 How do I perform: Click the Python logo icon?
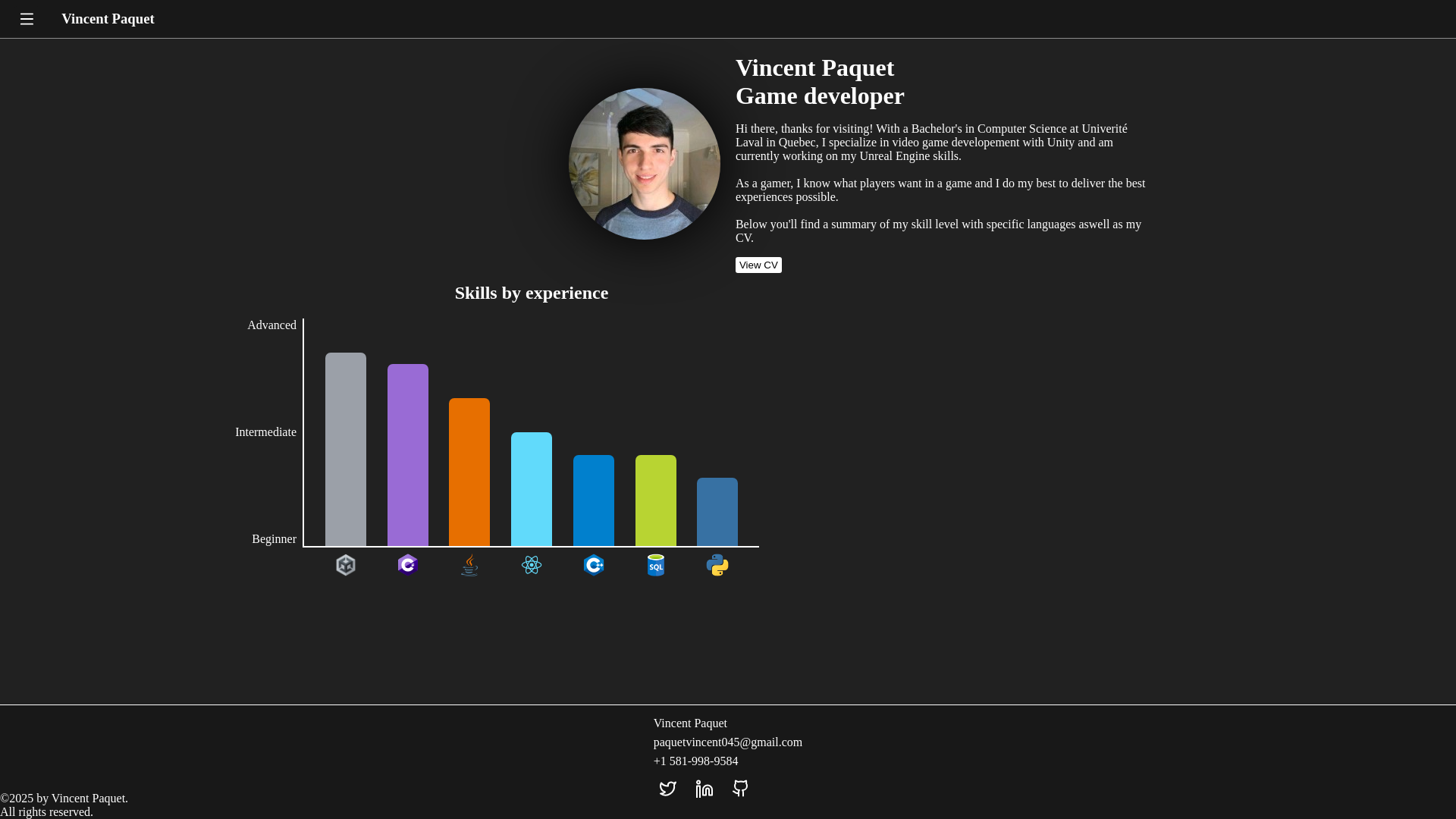coord(717,565)
